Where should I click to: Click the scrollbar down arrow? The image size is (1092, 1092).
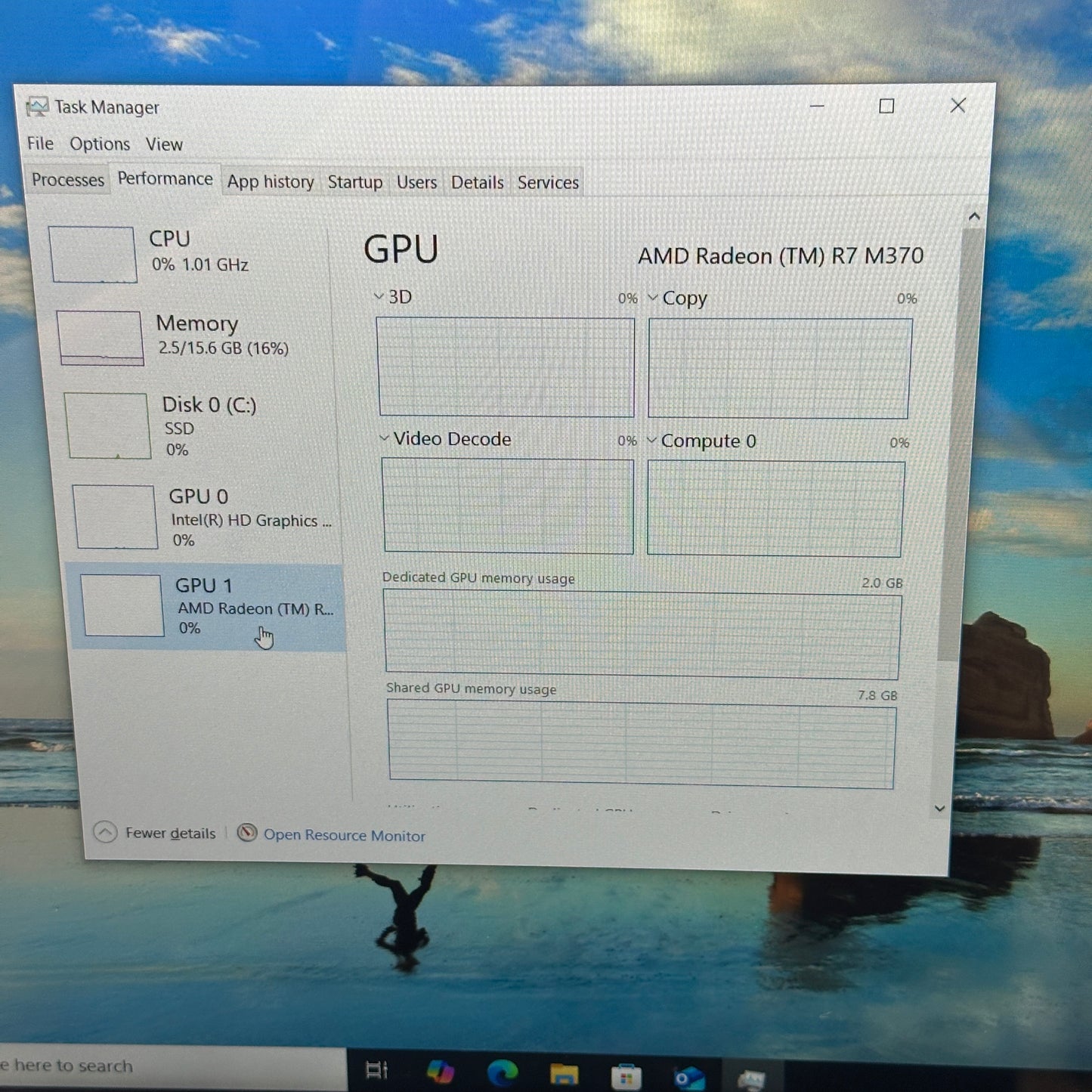[939, 809]
